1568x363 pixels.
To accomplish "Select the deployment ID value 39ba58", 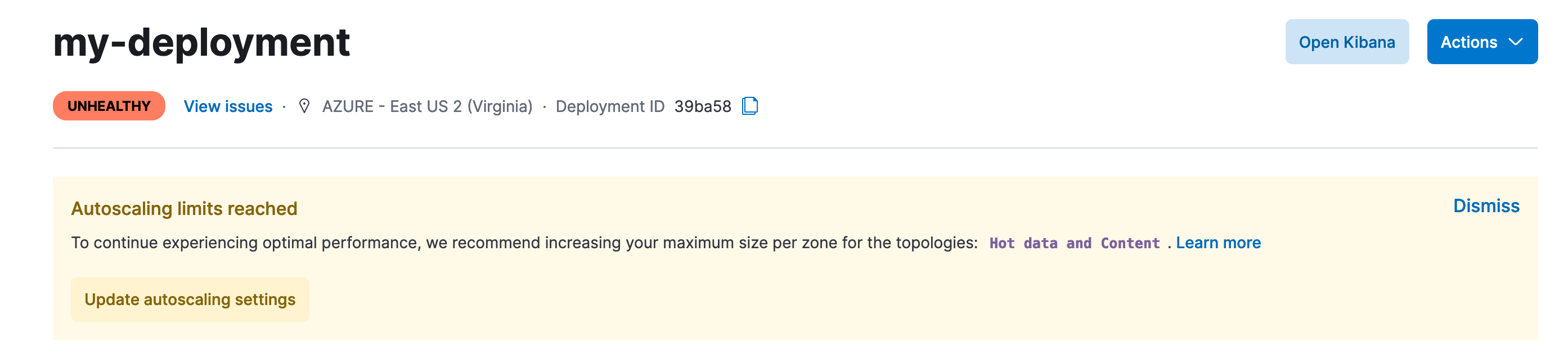I will [x=703, y=106].
